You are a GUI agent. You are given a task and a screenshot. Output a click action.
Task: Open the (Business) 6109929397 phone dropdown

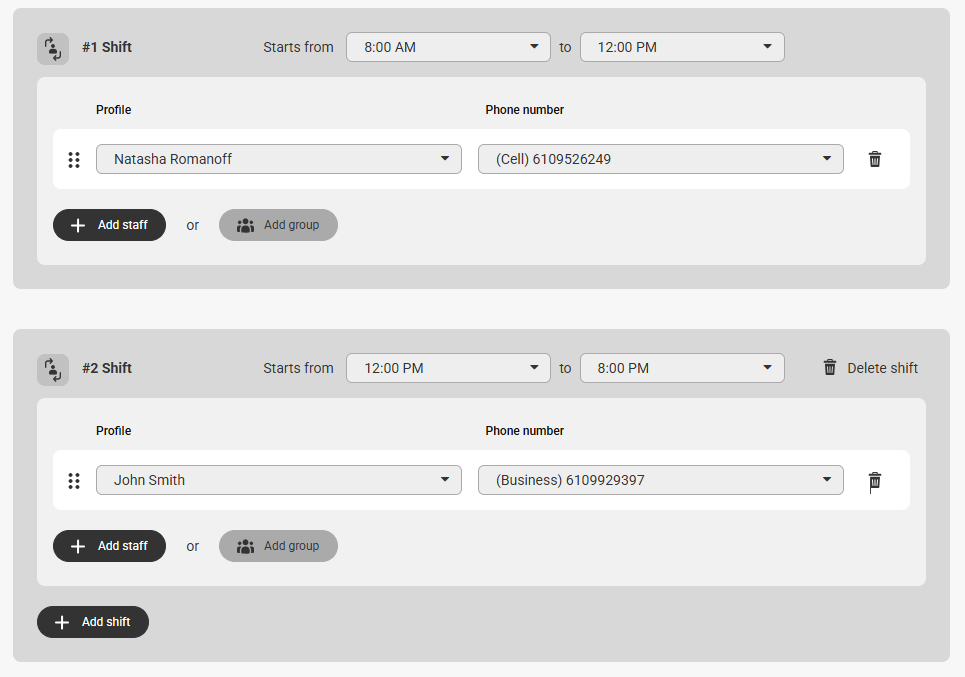[x=660, y=480]
